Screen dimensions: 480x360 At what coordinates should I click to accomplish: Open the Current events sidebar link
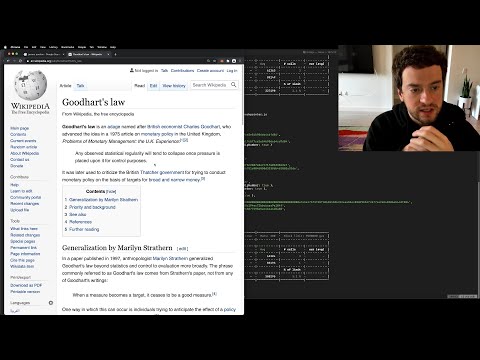[23, 141]
